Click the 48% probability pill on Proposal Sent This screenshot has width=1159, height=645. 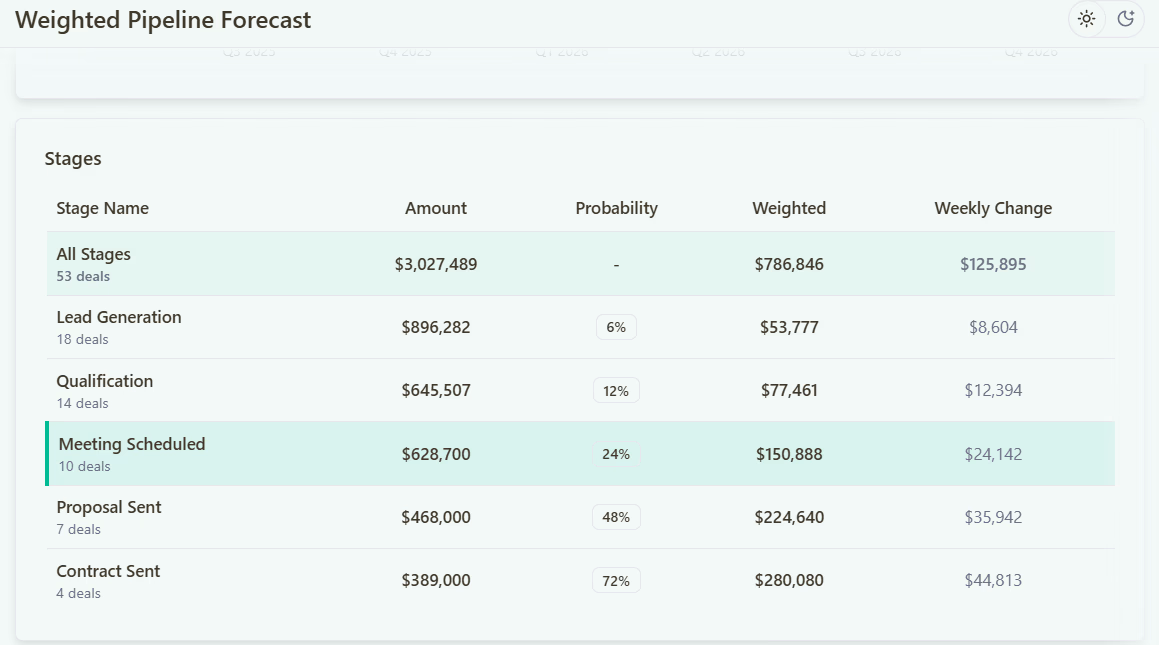tap(616, 517)
